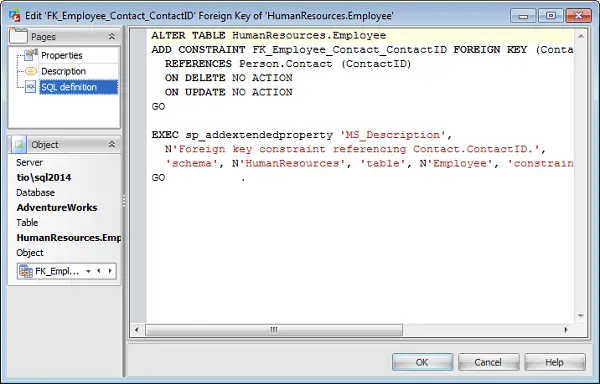Click the Pages panel folder icon
600x384 pixels.
click(x=18, y=36)
